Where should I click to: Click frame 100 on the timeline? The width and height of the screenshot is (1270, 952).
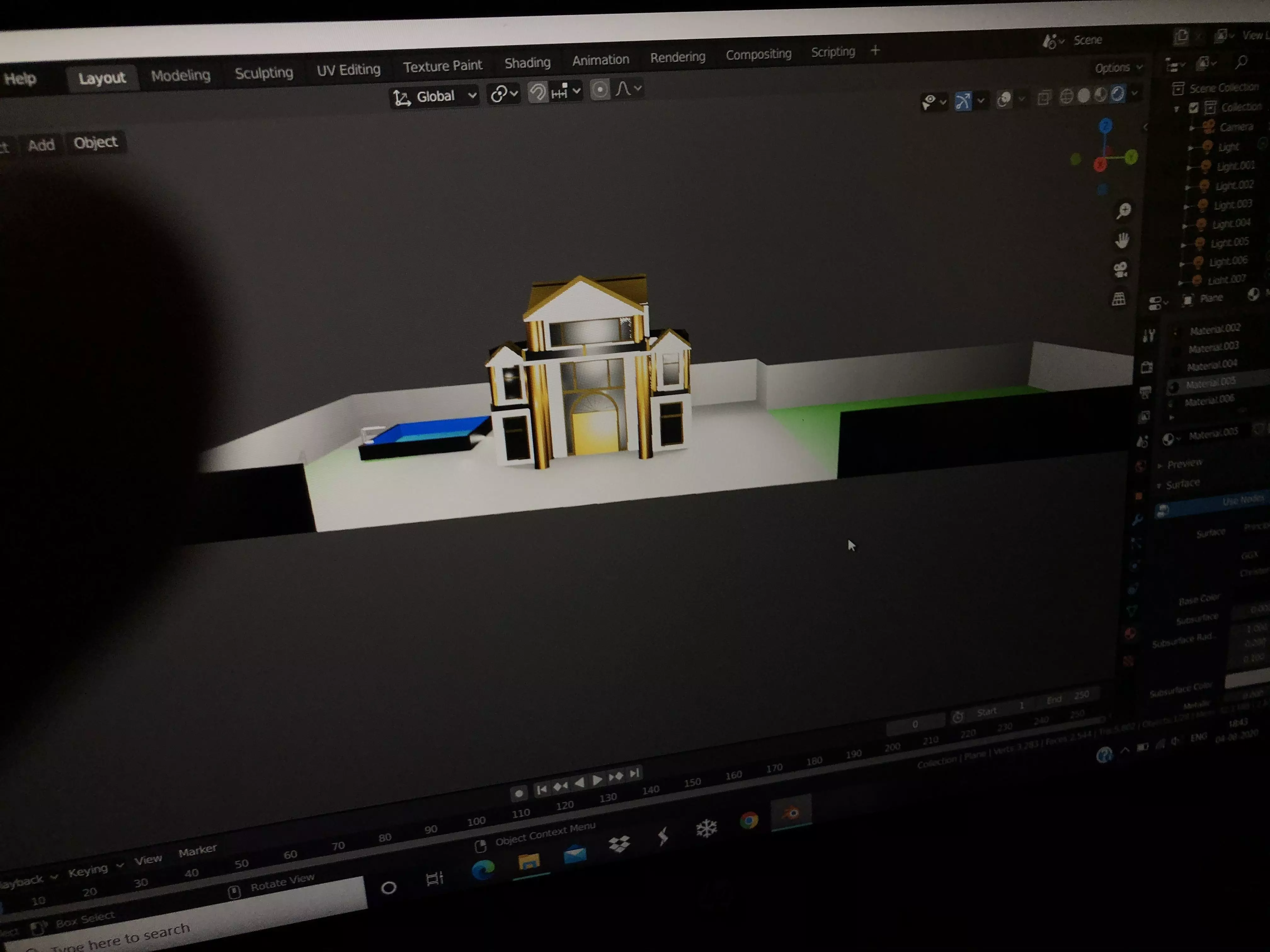coord(476,821)
